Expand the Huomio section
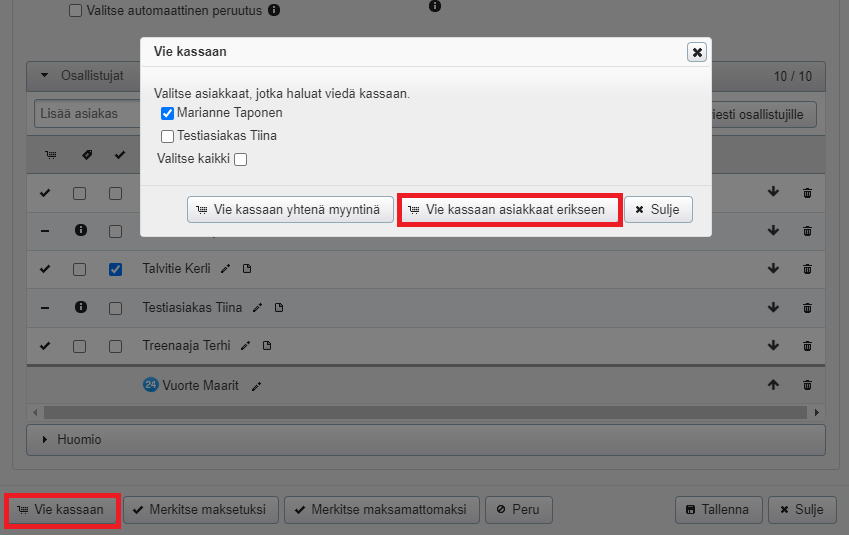 tap(44, 439)
